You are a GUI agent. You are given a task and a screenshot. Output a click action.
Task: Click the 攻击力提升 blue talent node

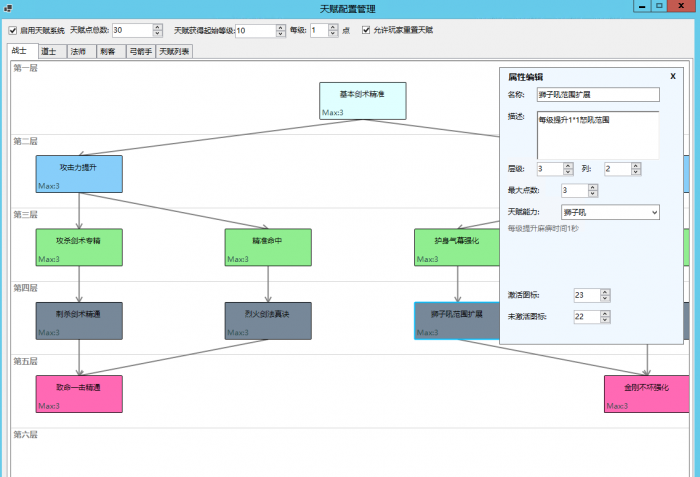pyautogui.click(x=79, y=173)
